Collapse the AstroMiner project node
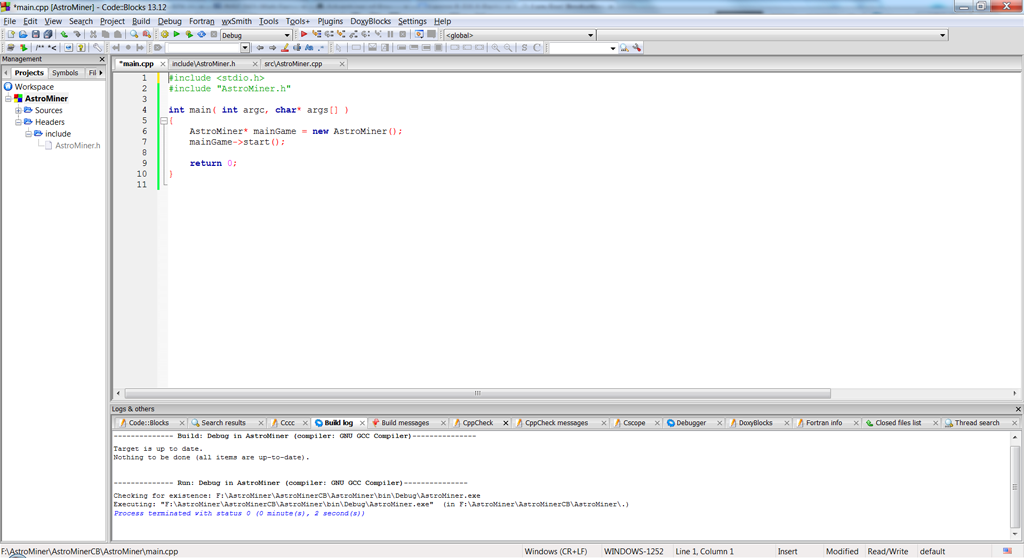 click(x=8, y=99)
